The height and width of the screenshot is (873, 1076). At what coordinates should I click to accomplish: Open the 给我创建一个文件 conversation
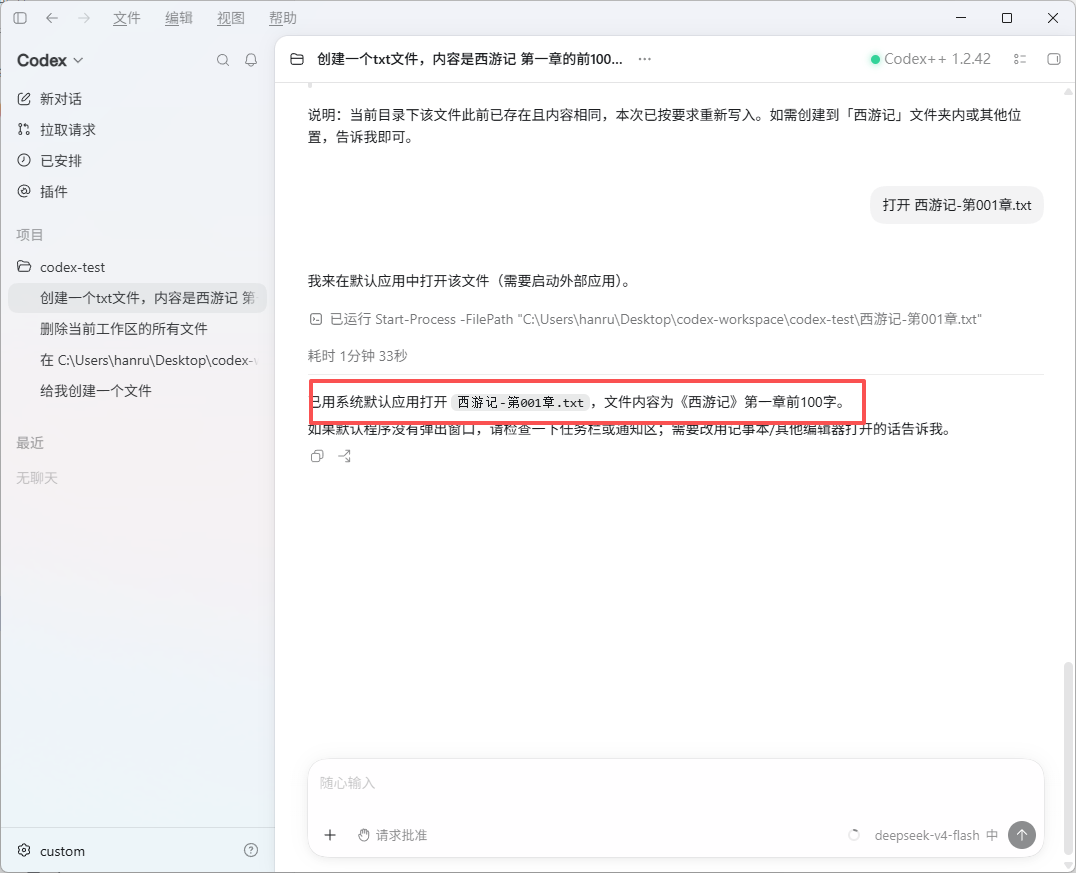click(x=137, y=391)
